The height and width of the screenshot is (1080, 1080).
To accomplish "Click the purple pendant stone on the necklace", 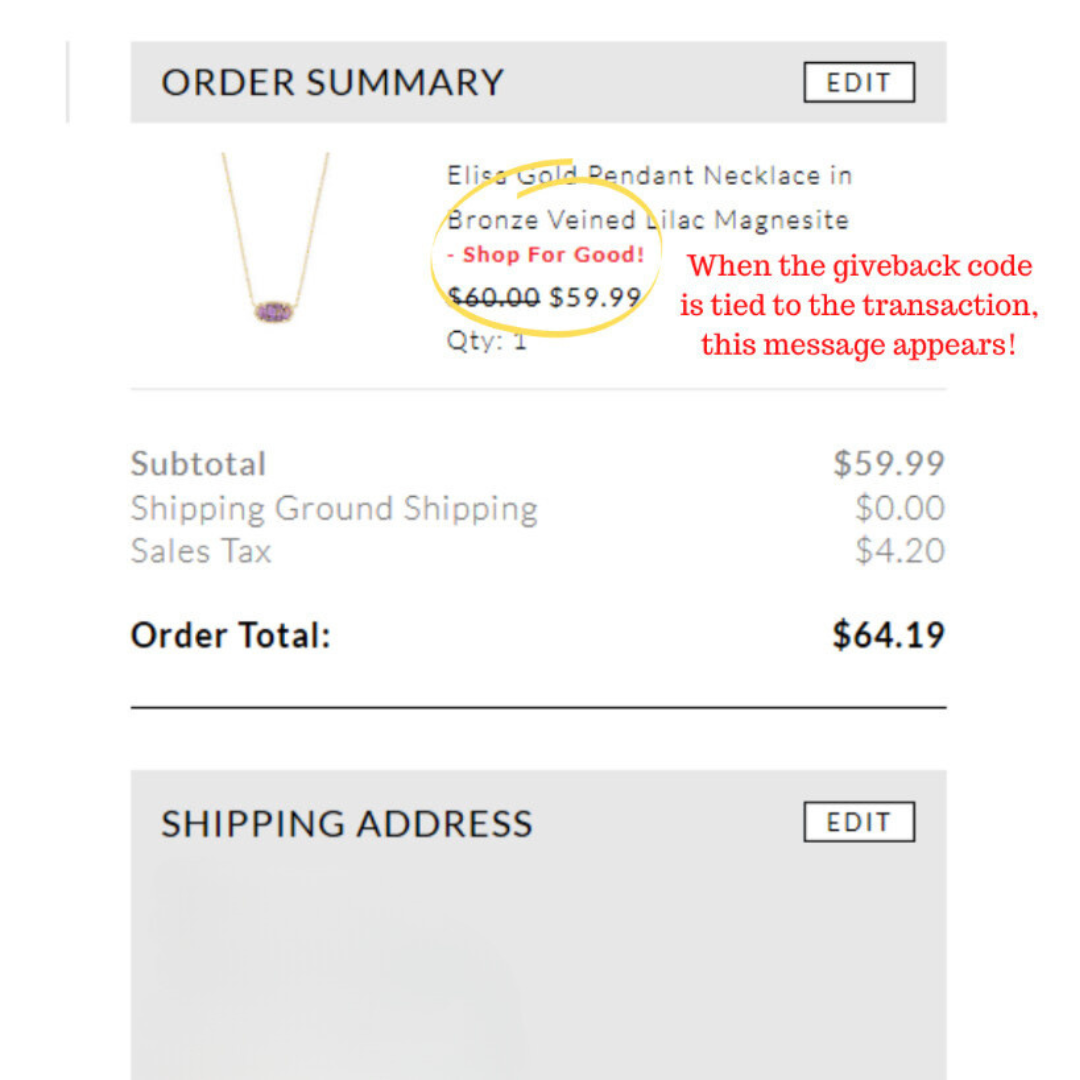I will click(x=273, y=312).
